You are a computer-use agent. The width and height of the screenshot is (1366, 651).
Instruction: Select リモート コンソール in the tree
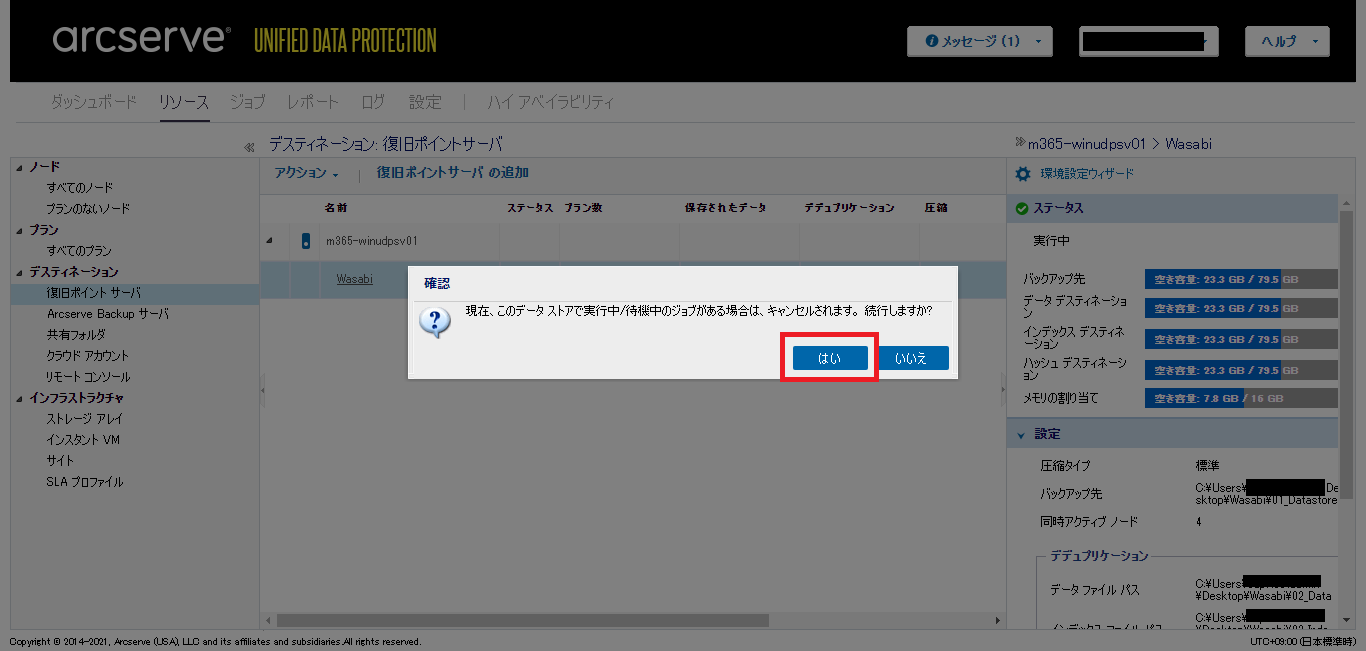point(88,377)
